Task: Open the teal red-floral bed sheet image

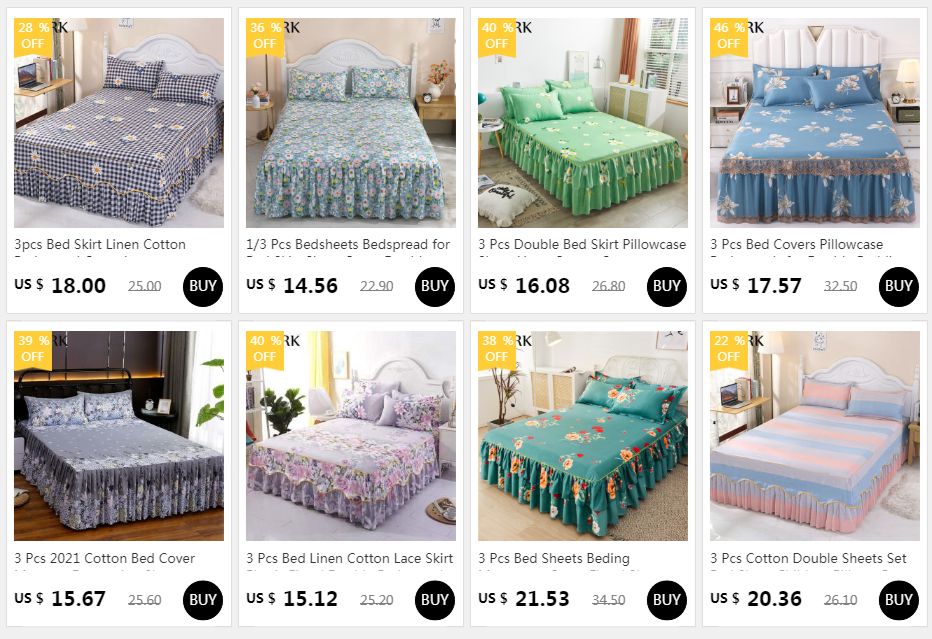Action: pos(582,436)
